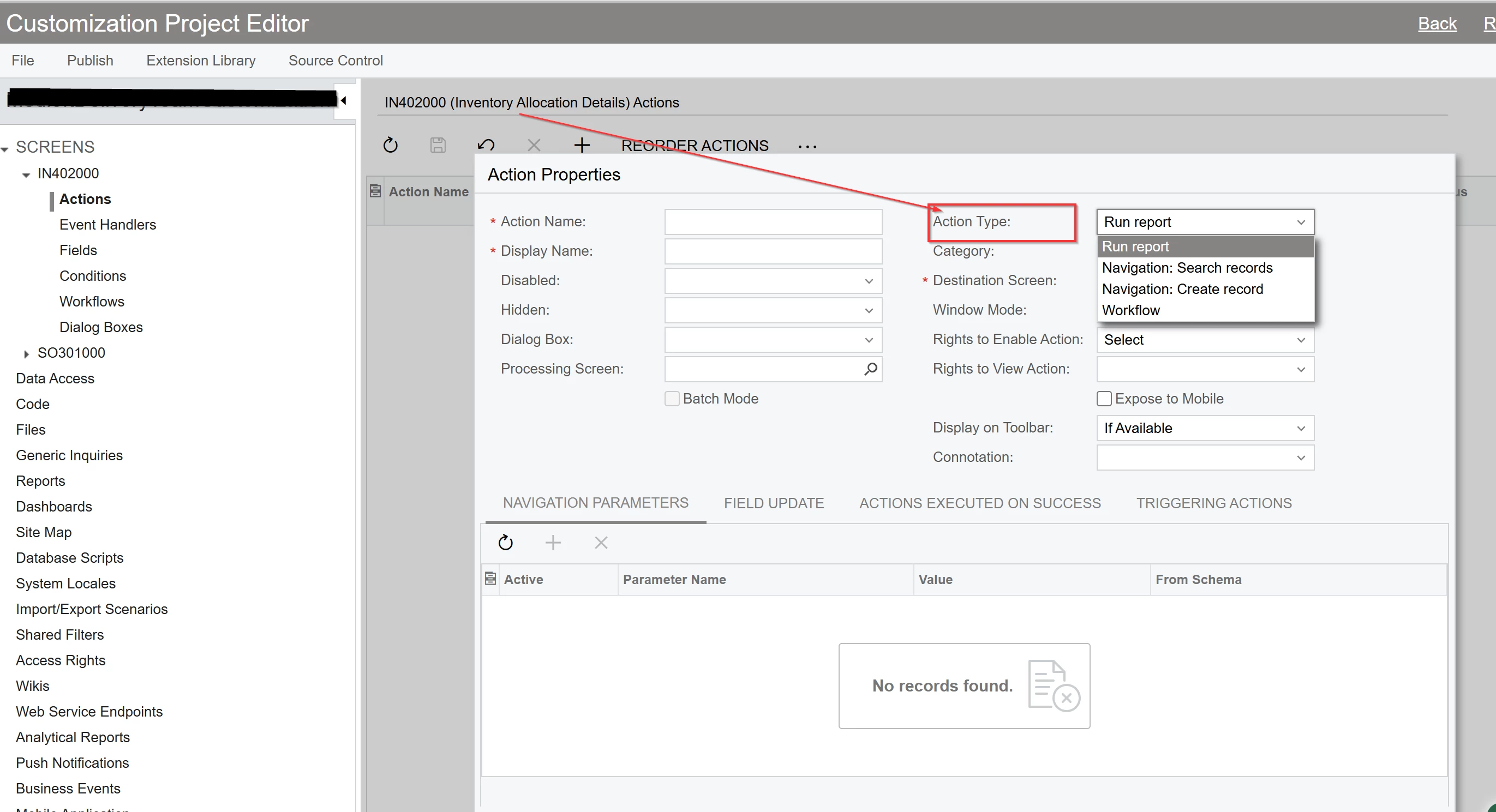Open the Publish menu

[90, 61]
